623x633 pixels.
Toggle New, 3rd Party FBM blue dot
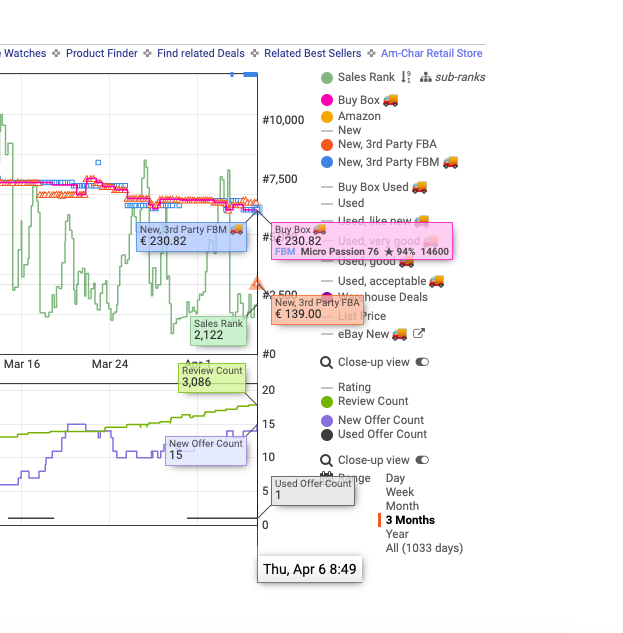pyautogui.click(x=327, y=162)
